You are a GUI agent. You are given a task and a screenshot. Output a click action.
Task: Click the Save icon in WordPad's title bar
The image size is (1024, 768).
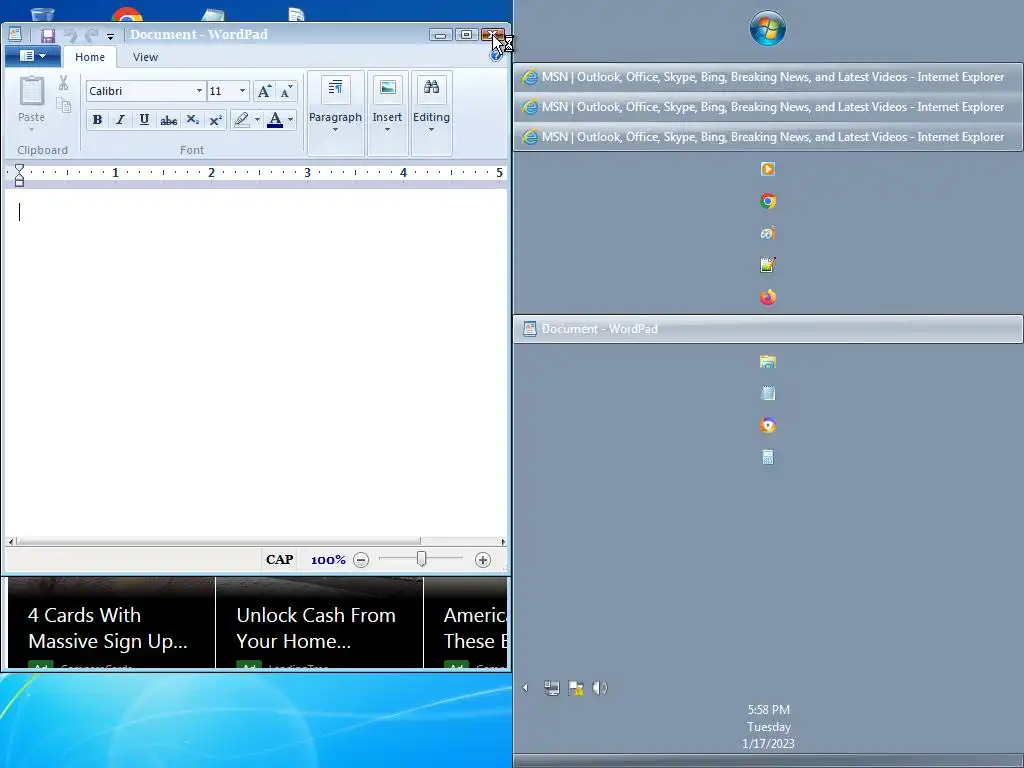pos(48,35)
